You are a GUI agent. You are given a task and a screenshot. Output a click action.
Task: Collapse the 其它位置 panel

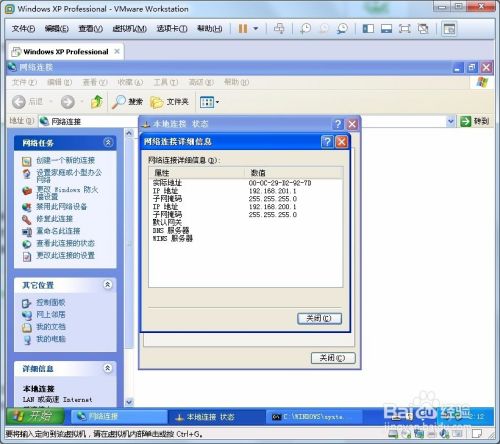[x=108, y=285]
